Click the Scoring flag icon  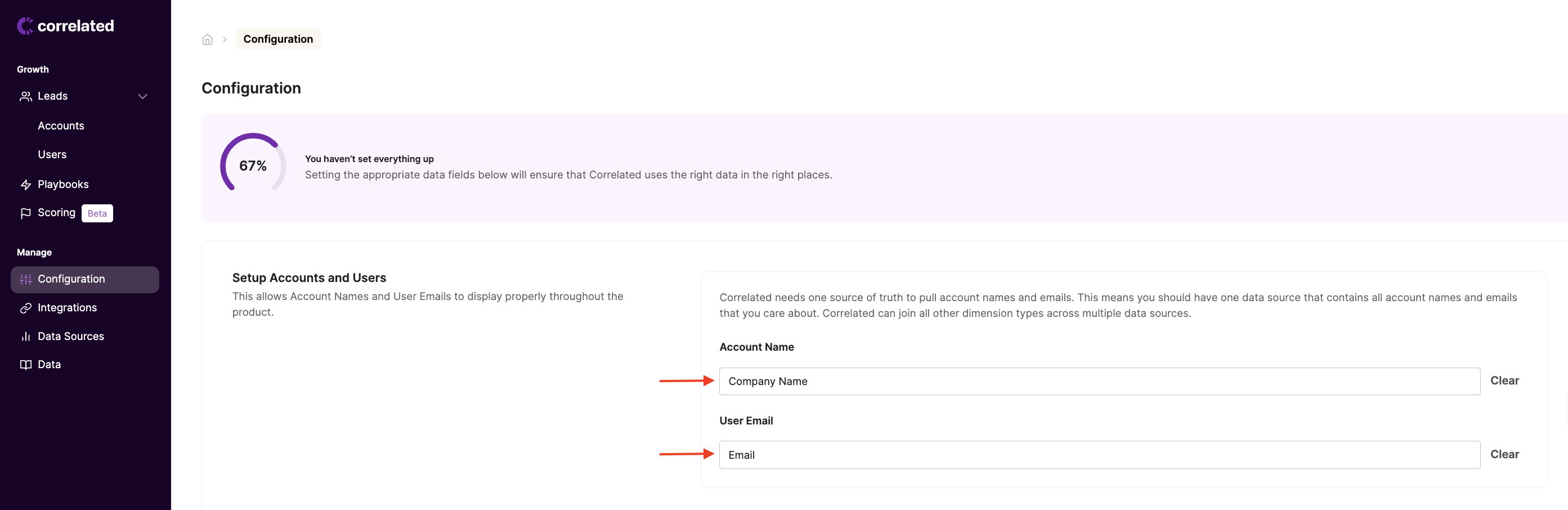coord(25,213)
